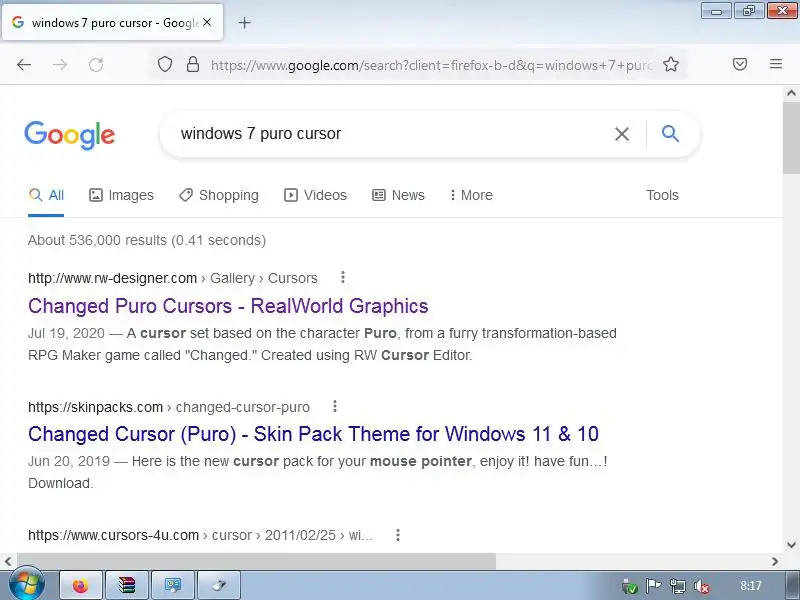Open network status tray icon
This screenshot has height=600, width=800.
[678, 586]
